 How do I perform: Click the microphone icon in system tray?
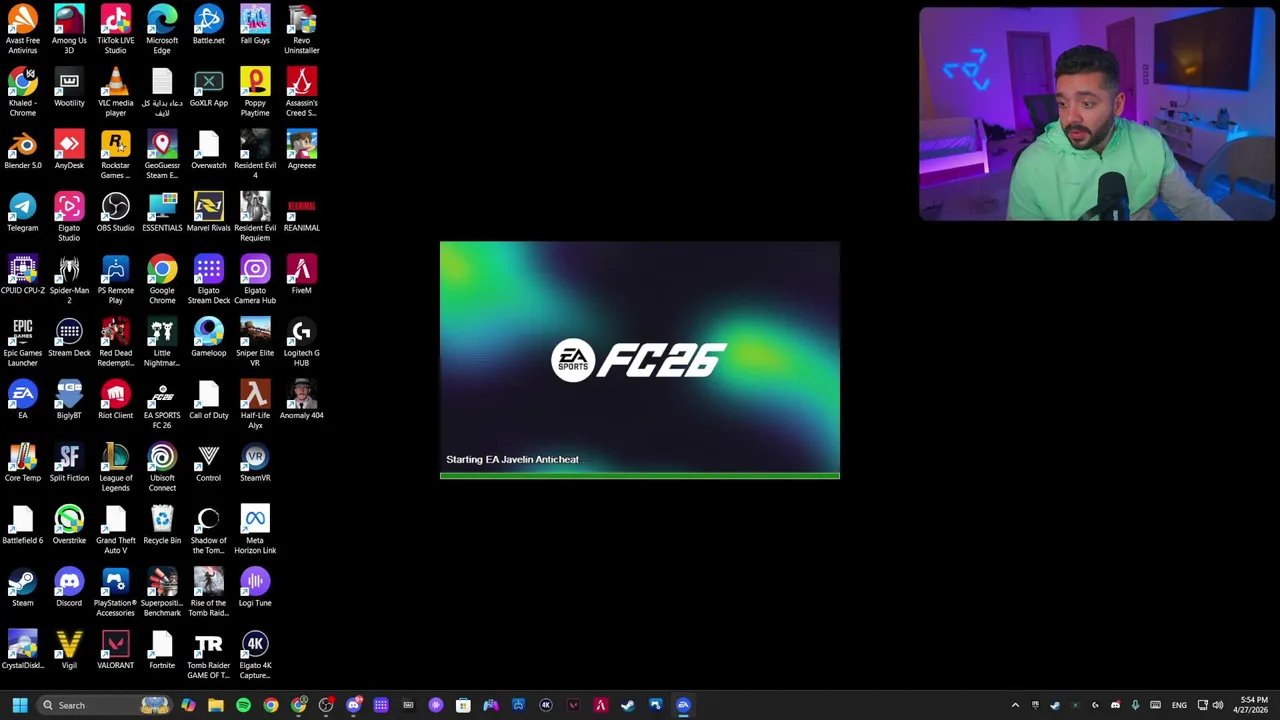1135,705
